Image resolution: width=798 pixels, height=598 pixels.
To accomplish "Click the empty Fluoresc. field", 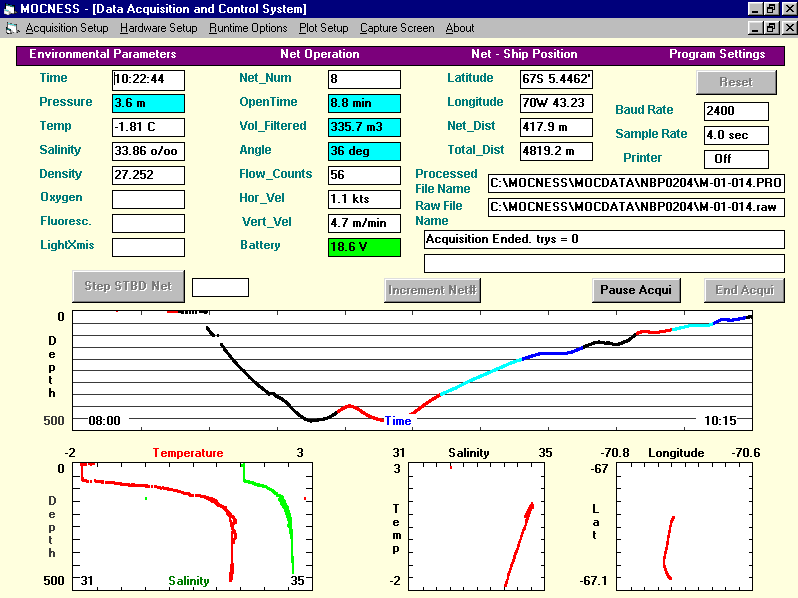I will point(148,223).
